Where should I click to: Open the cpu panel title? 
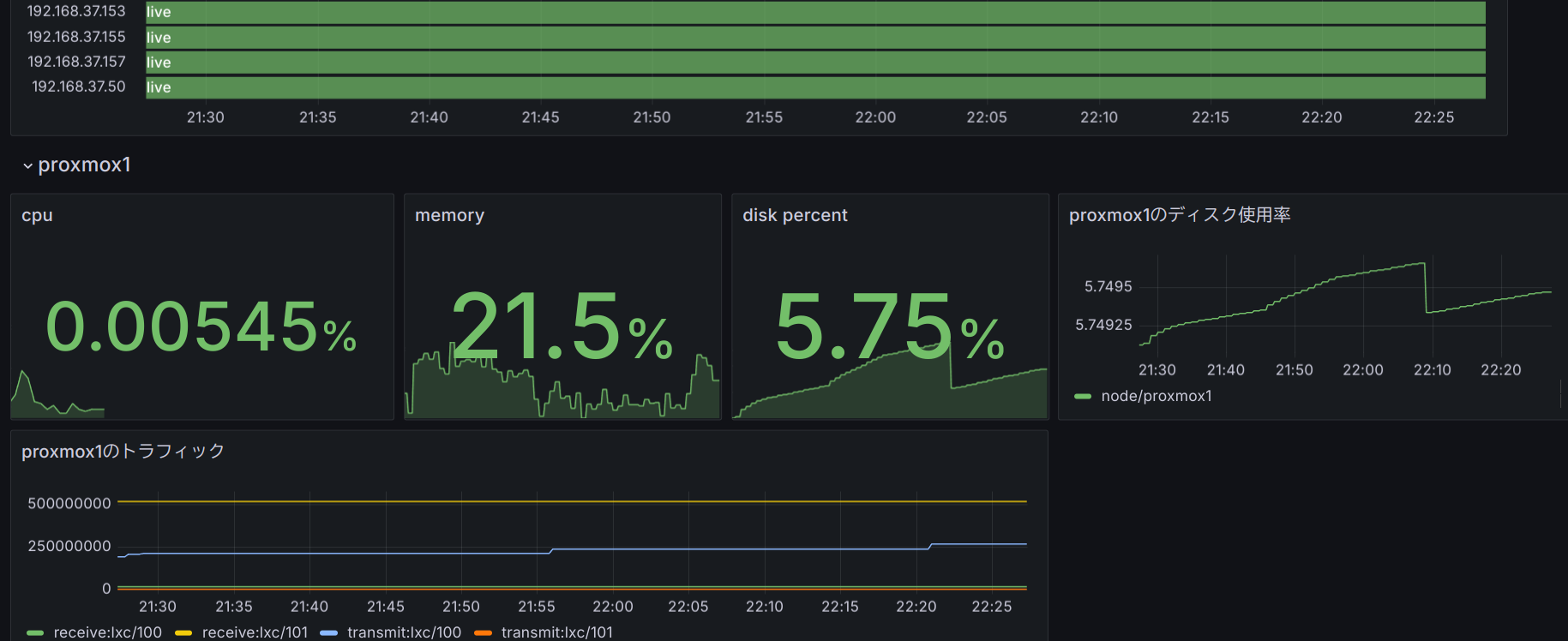point(37,215)
